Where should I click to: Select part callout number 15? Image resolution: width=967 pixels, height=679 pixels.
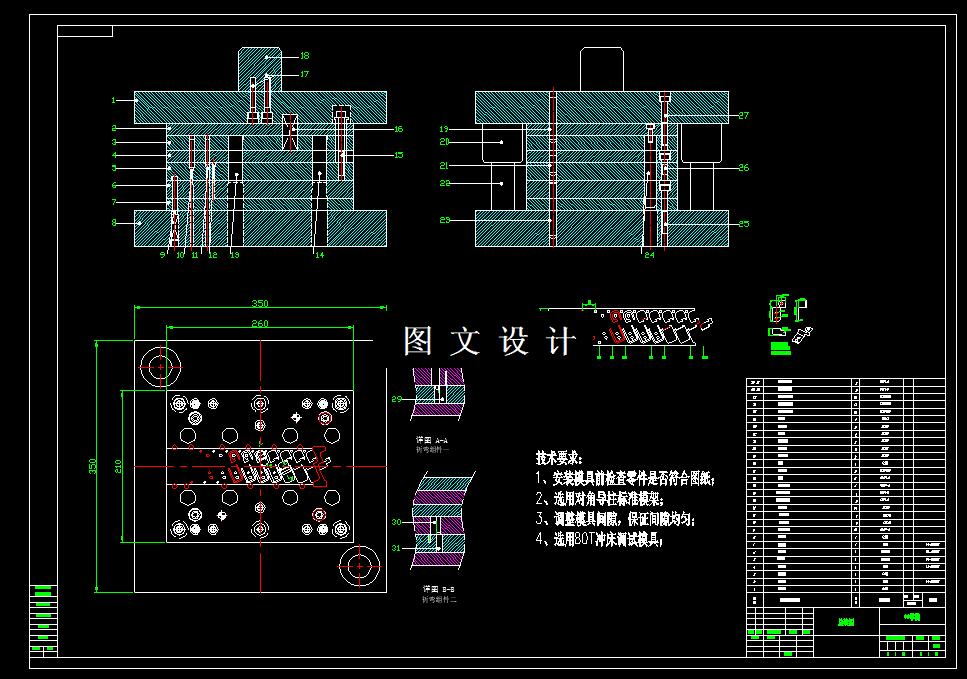click(x=398, y=155)
